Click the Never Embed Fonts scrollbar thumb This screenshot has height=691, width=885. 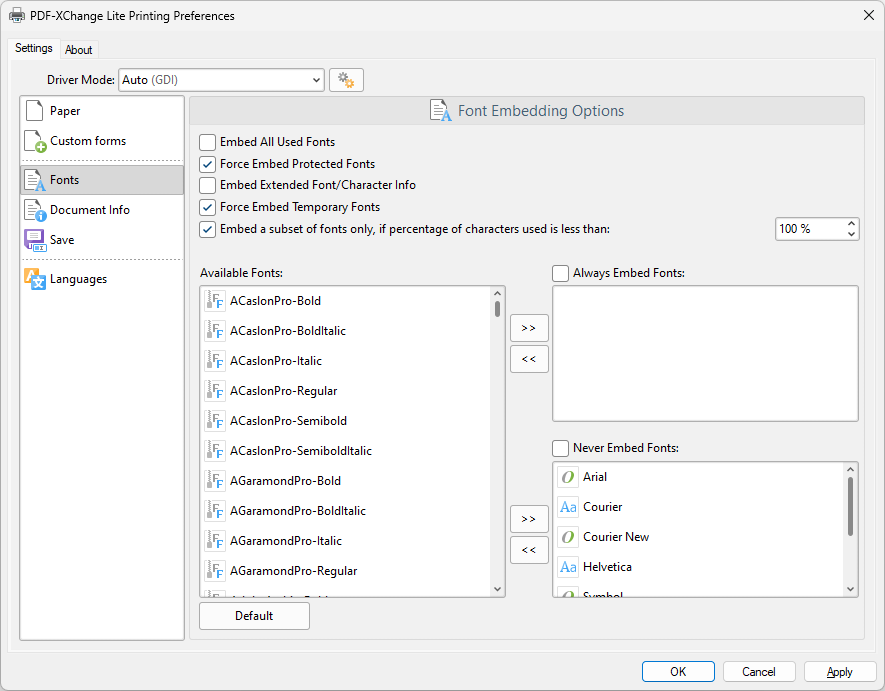[x=850, y=507]
